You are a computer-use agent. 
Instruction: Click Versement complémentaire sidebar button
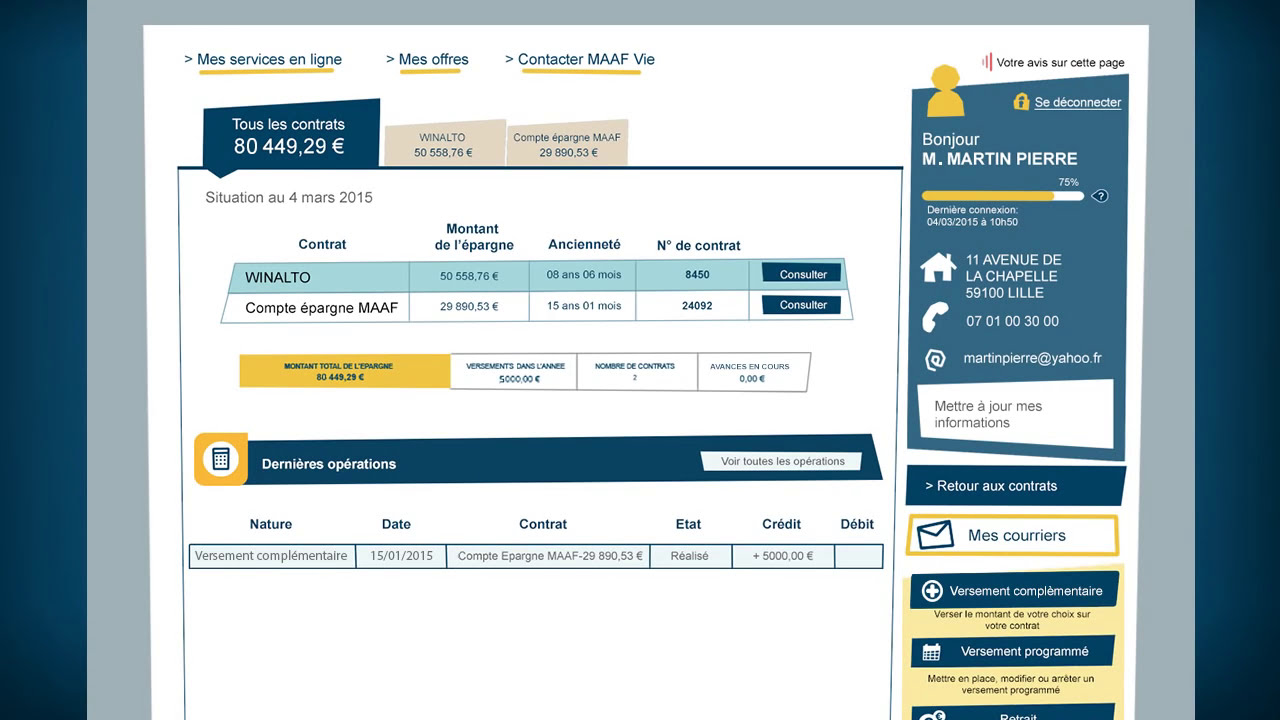pos(1015,591)
